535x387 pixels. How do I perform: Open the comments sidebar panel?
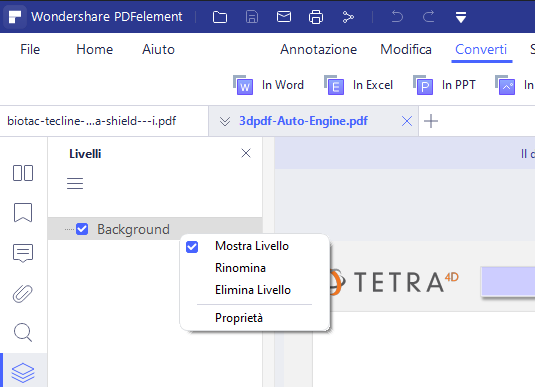pos(23,253)
